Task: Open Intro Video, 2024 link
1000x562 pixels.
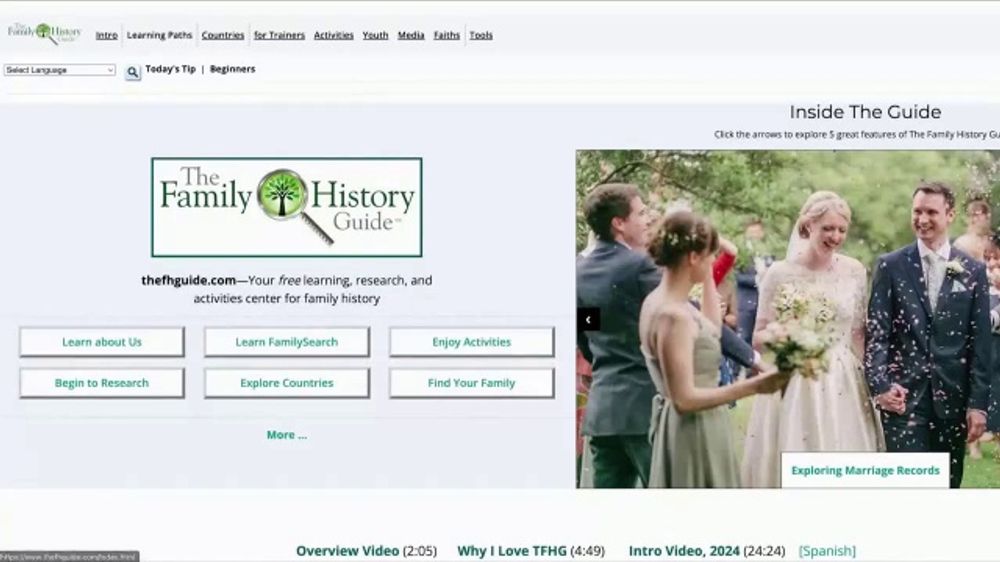Action: (x=684, y=551)
